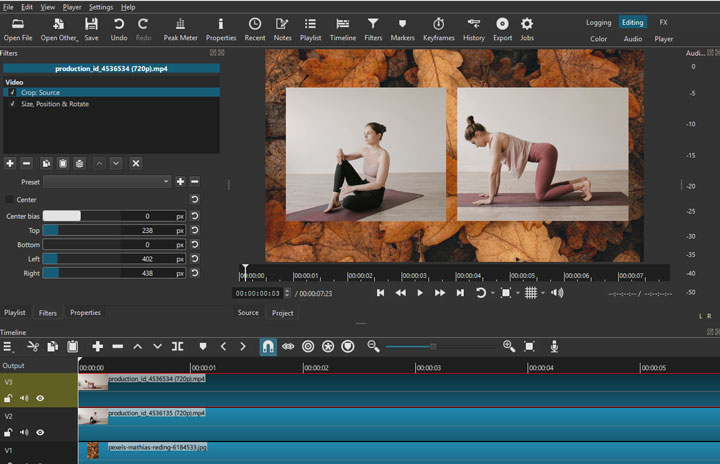Toggle timeline snapping magnet icon
720x464 pixels.
click(x=268, y=346)
